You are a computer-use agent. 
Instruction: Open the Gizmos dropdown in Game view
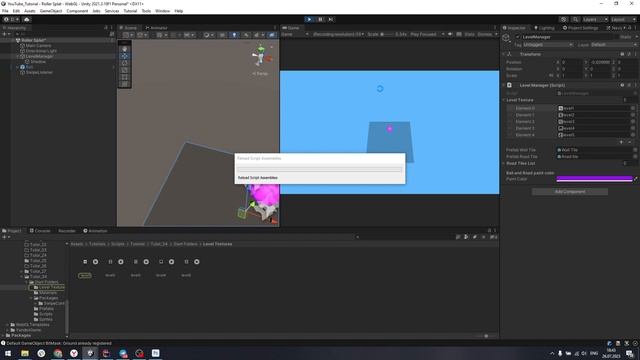[x=487, y=34]
